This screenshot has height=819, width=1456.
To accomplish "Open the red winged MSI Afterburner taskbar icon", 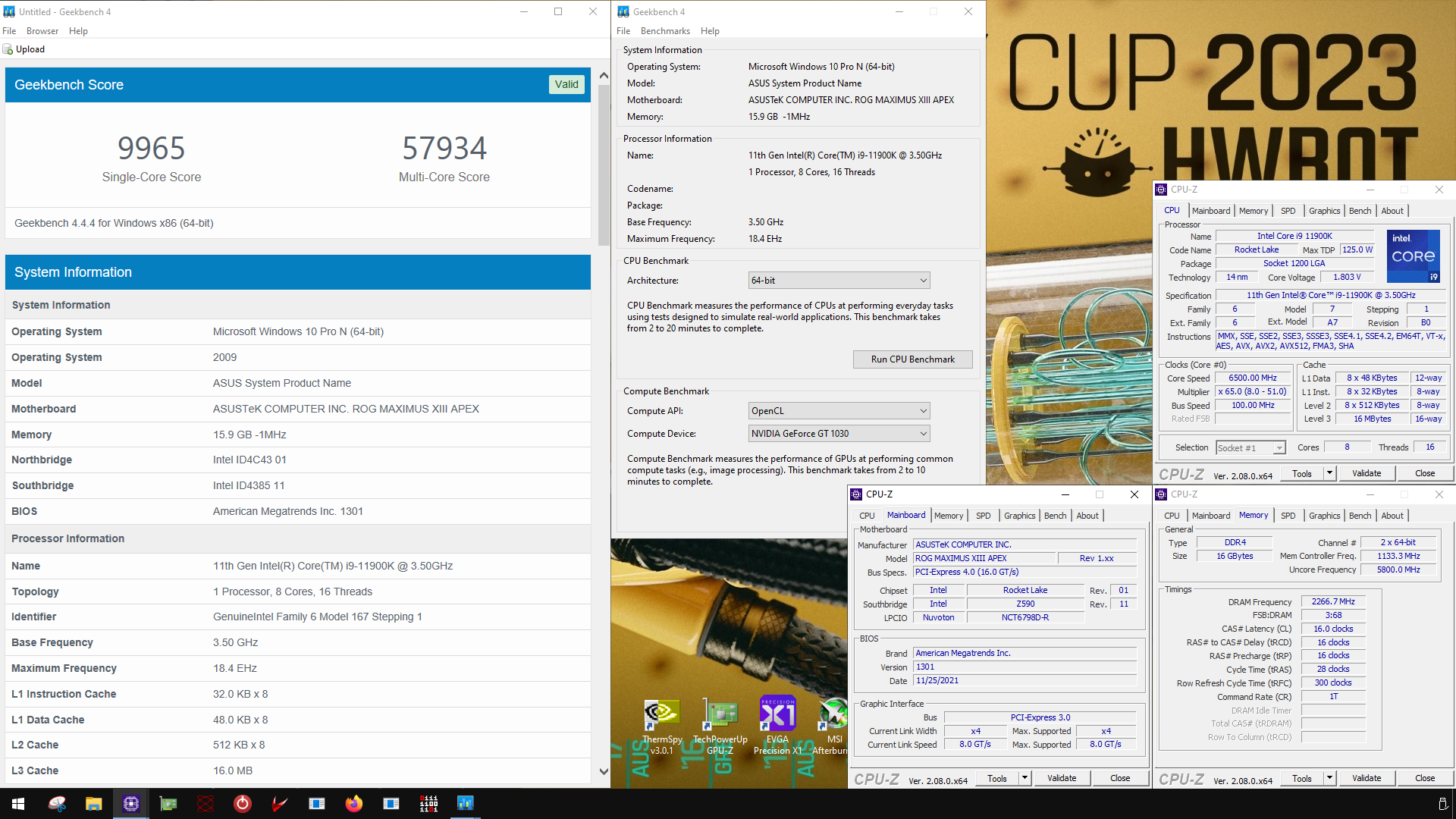I will [x=280, y=803].
